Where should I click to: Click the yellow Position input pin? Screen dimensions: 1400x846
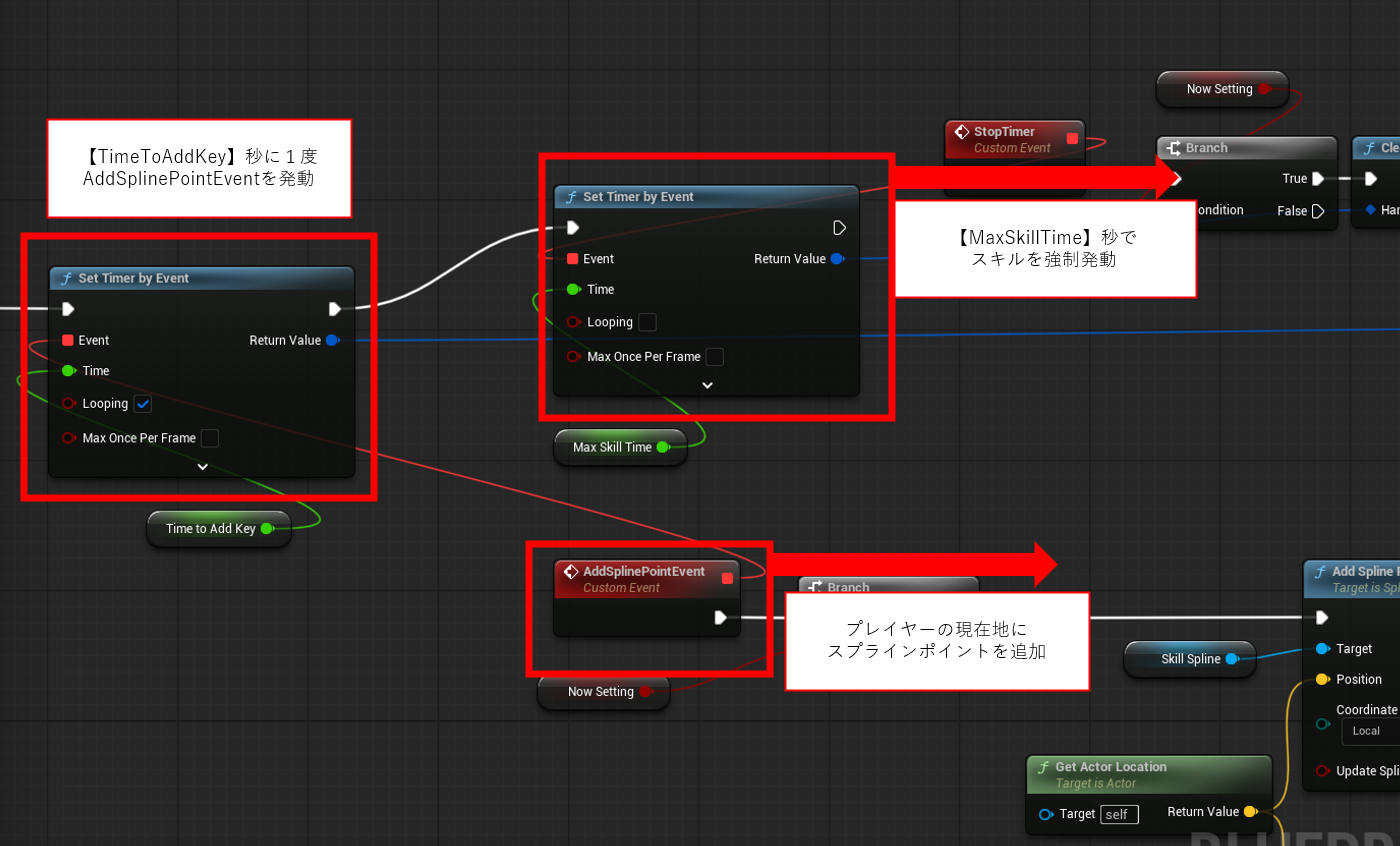click(1322, 680)
